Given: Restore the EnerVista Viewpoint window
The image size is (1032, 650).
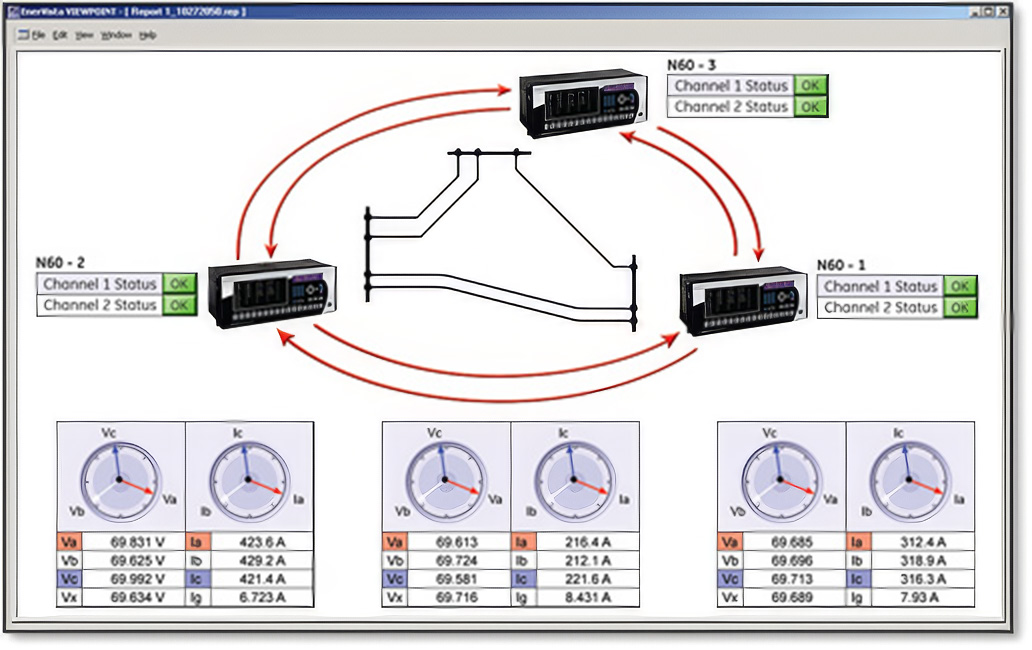Looking at the screenshot, I should (x=989, y=11).
